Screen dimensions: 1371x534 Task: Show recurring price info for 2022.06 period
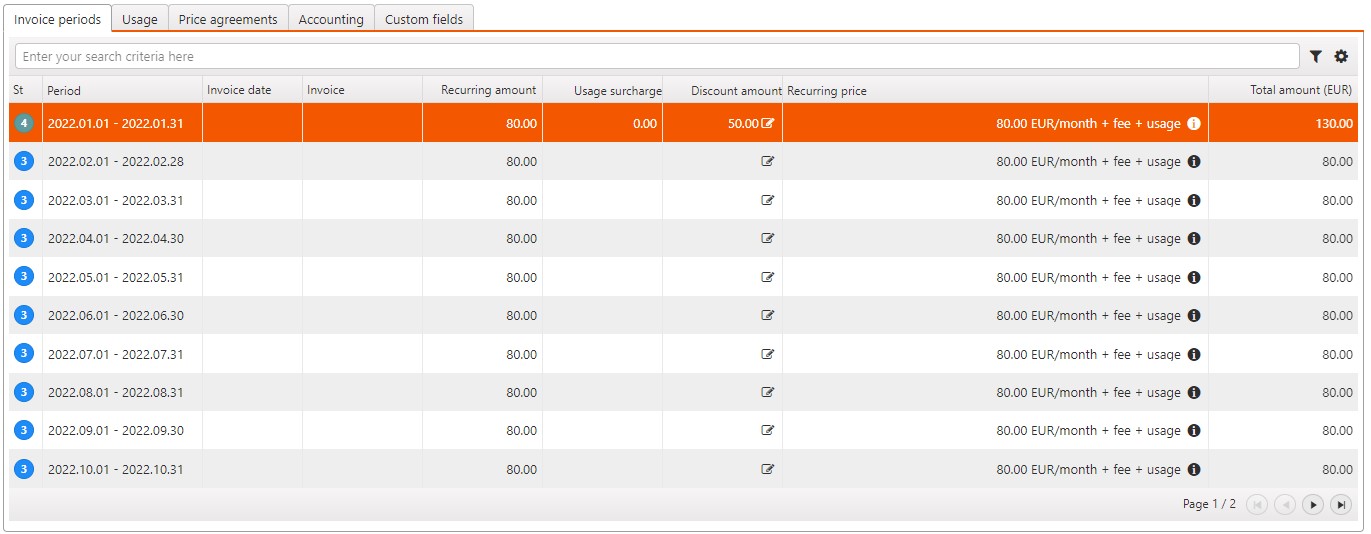(1193, 315)
